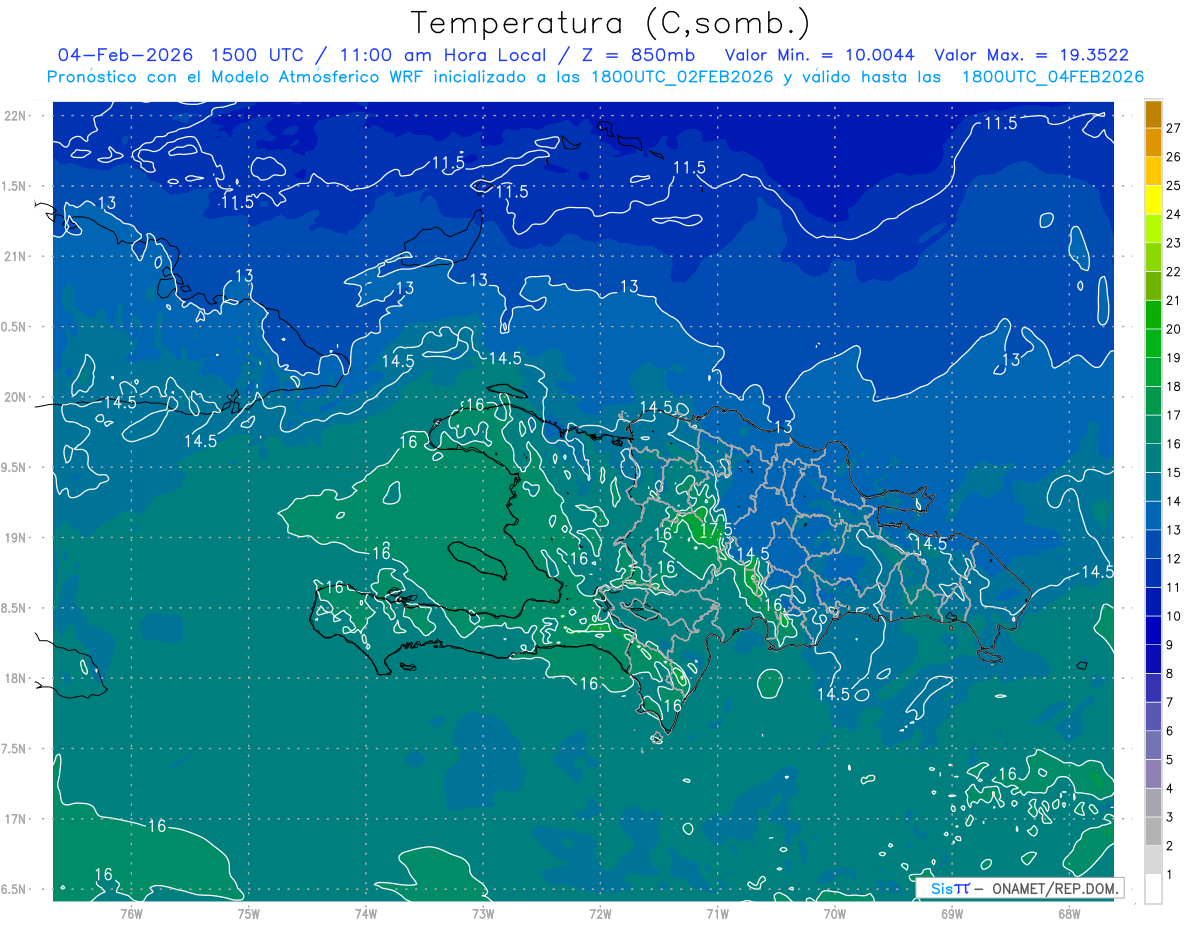Click the color scale label '22'
This screenshot has height=927, width=1200.
click(x=1173, y=272)
